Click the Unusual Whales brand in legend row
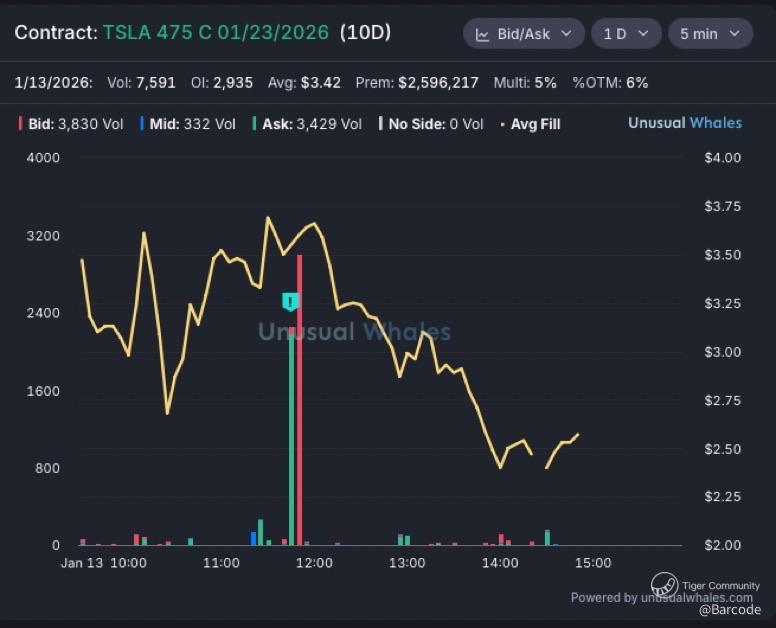 pyautogui.click(x=684, y=123)
